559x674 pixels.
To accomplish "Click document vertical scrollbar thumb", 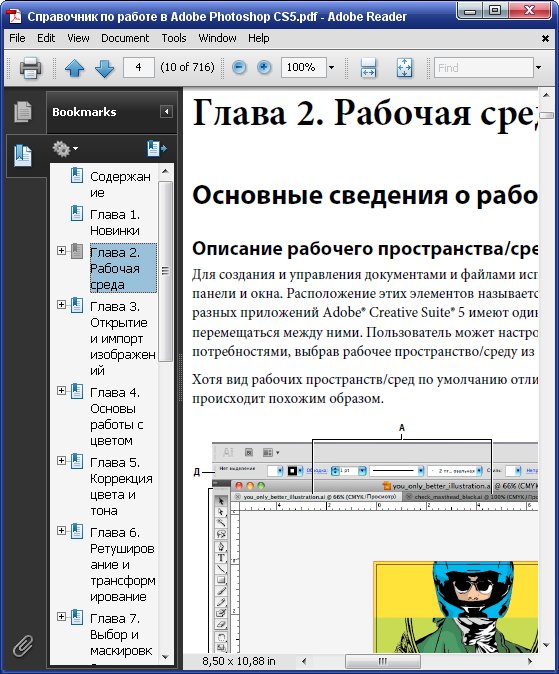I will pyautogui.click(x=547, y=115).
